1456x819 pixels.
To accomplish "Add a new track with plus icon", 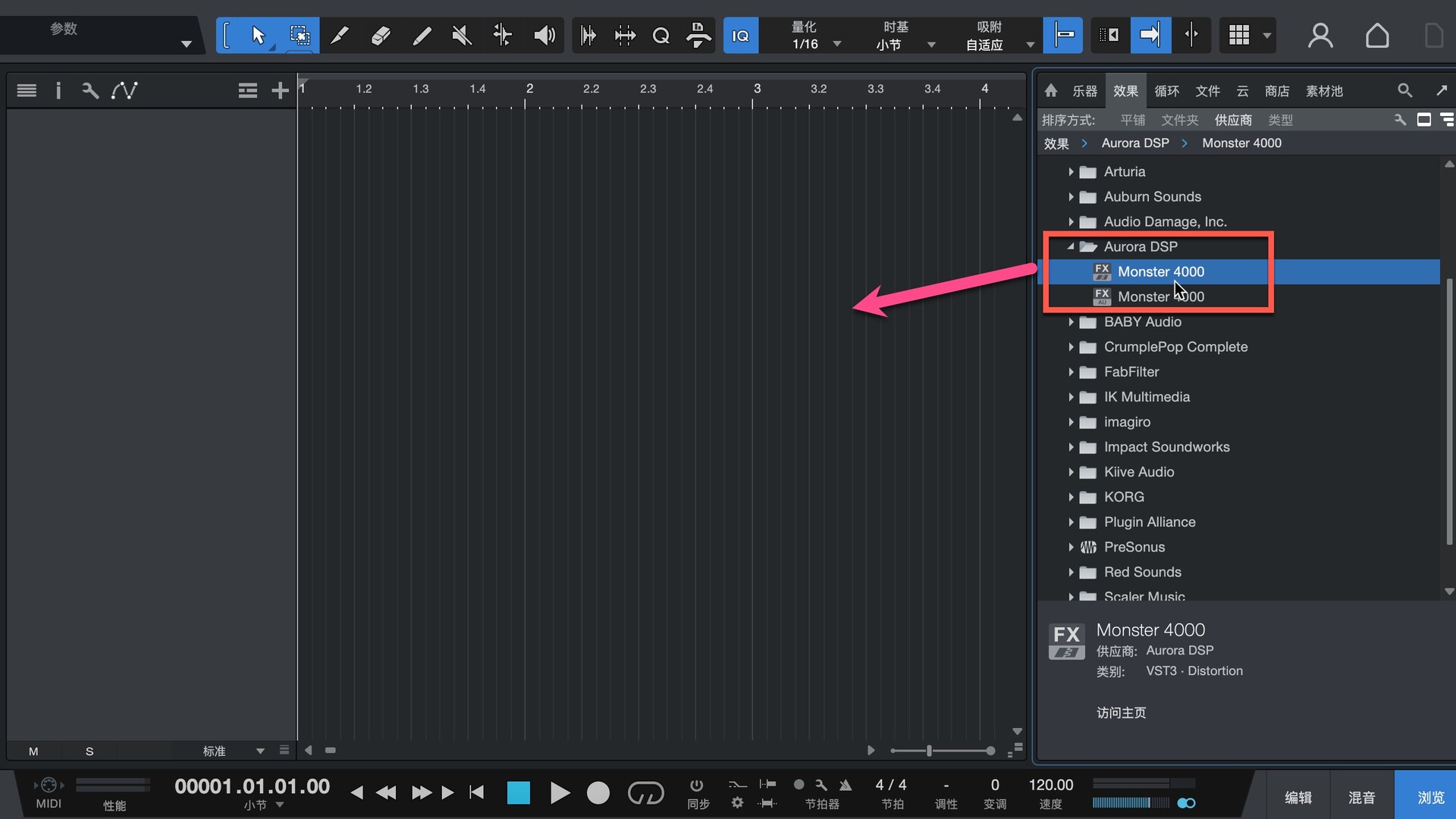I will click(280, 91).
